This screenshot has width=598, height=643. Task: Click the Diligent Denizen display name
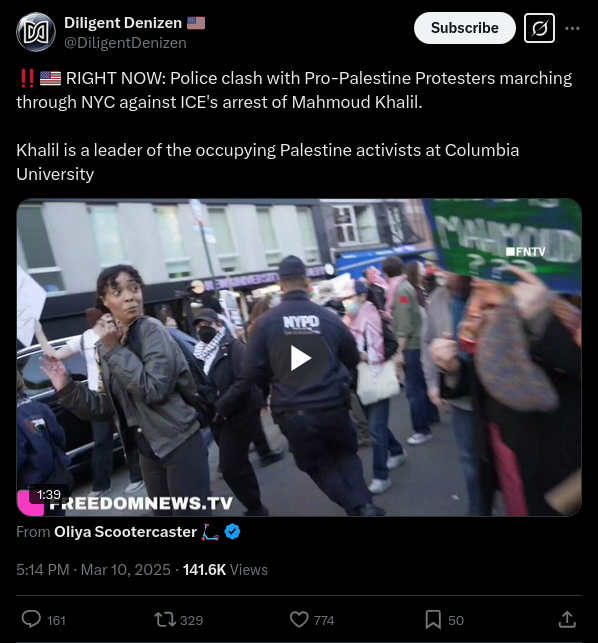point(123,23)
